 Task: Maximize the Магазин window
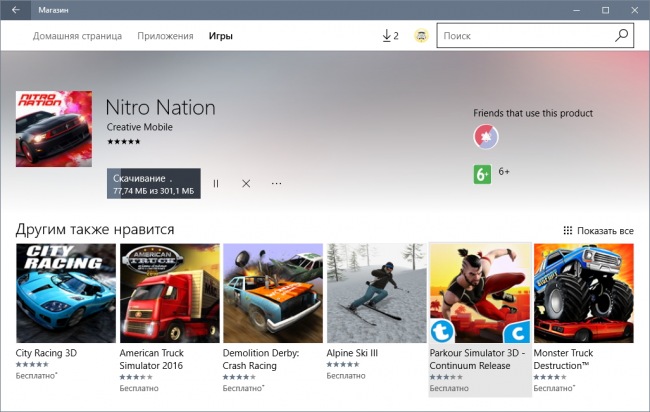(606, 10)
